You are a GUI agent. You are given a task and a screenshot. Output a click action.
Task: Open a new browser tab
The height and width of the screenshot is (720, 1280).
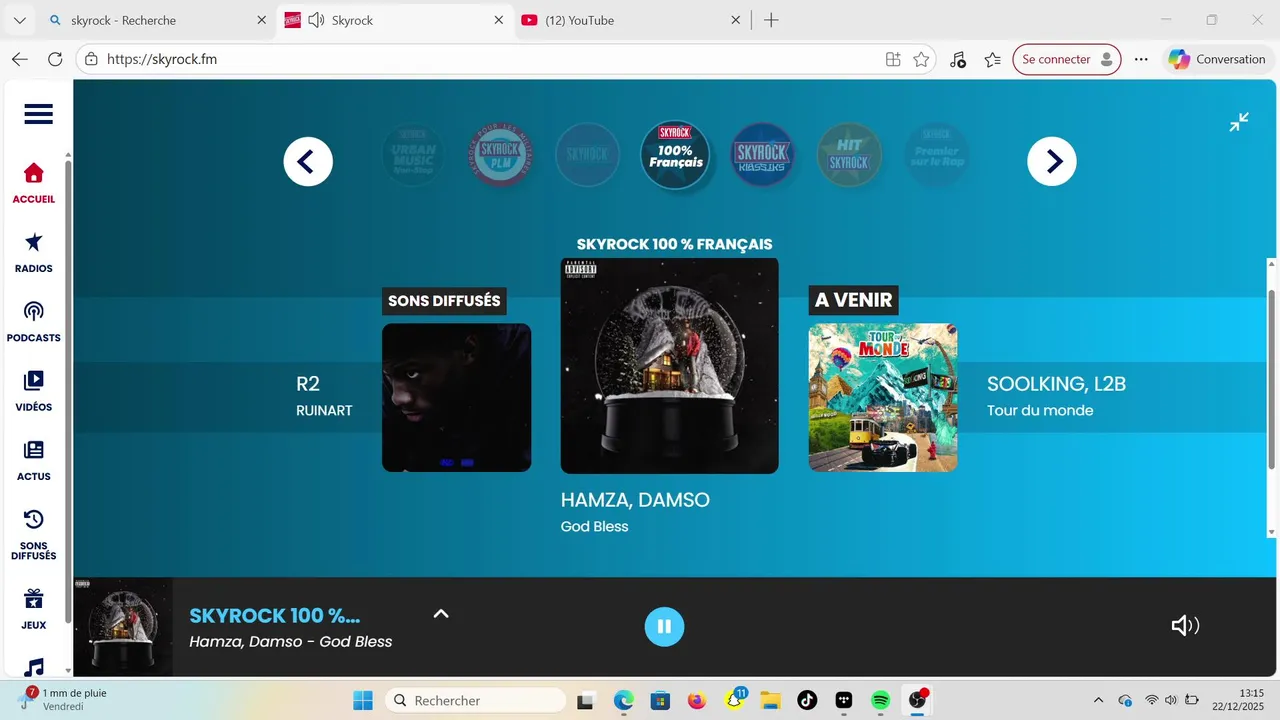click(771, 20)
